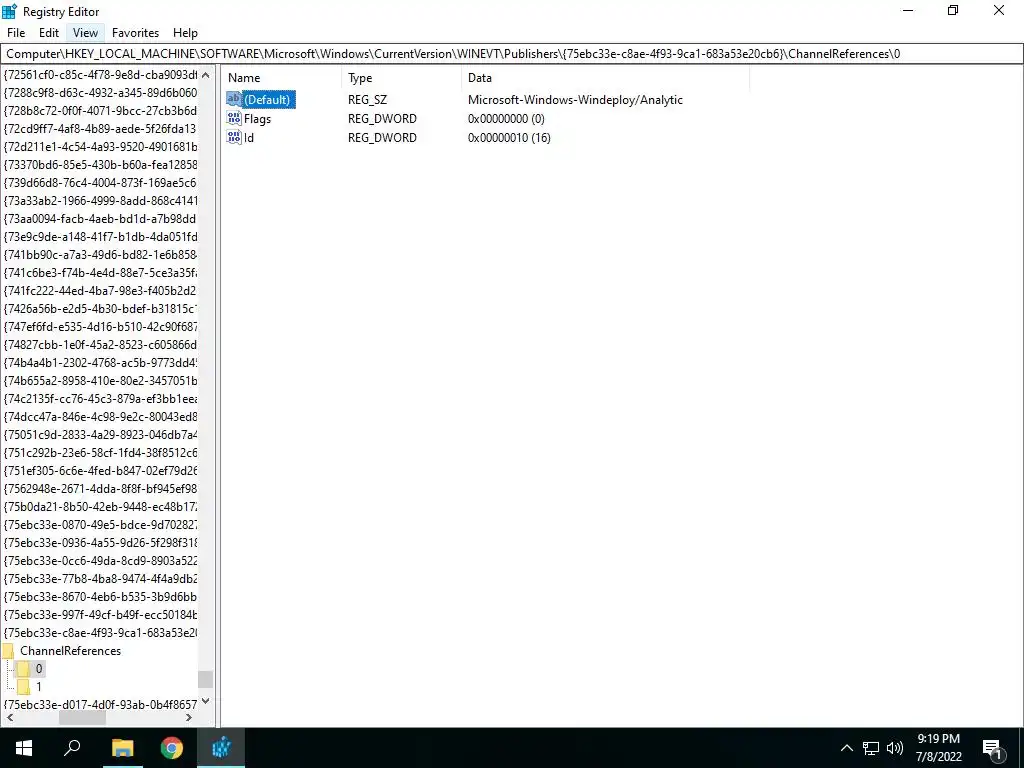The width and height of the screenshot is (1024, 768).
Task: Open the Help menu
Action: tap(185, 33)
